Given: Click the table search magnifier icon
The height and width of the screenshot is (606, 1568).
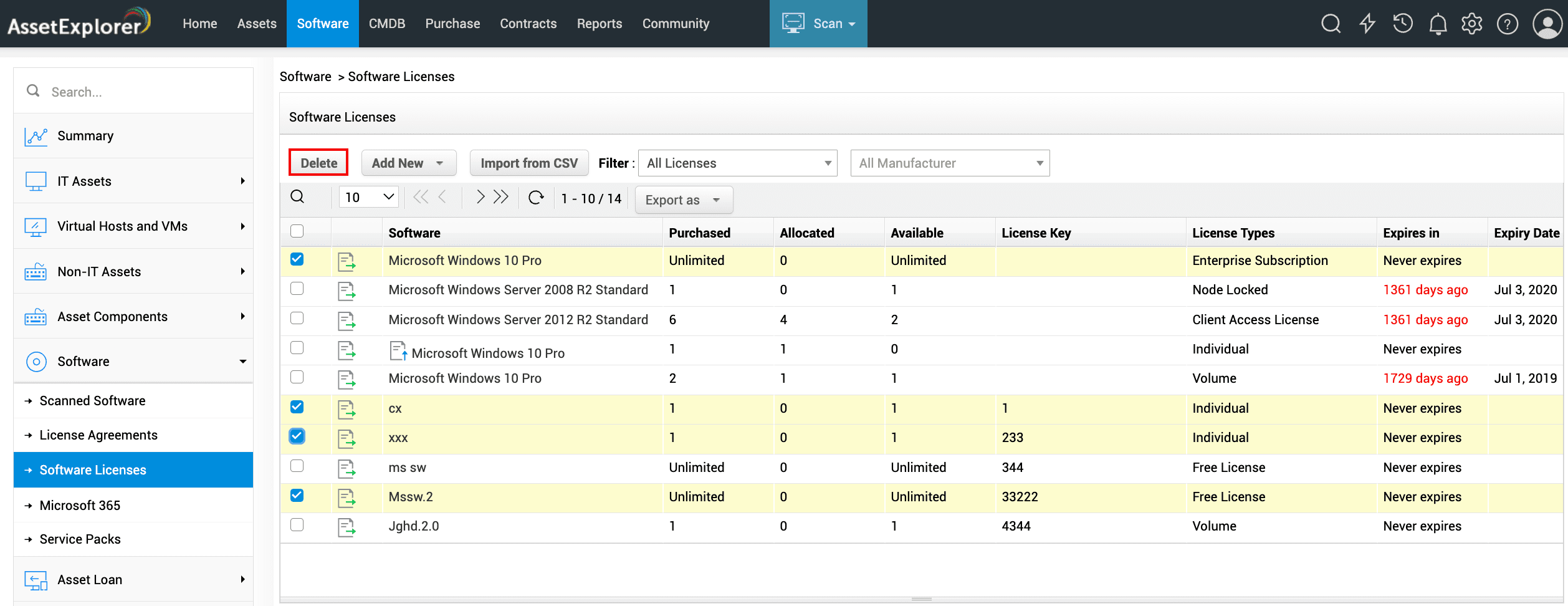Looking at the screenshot, I should tap(298, 198).
